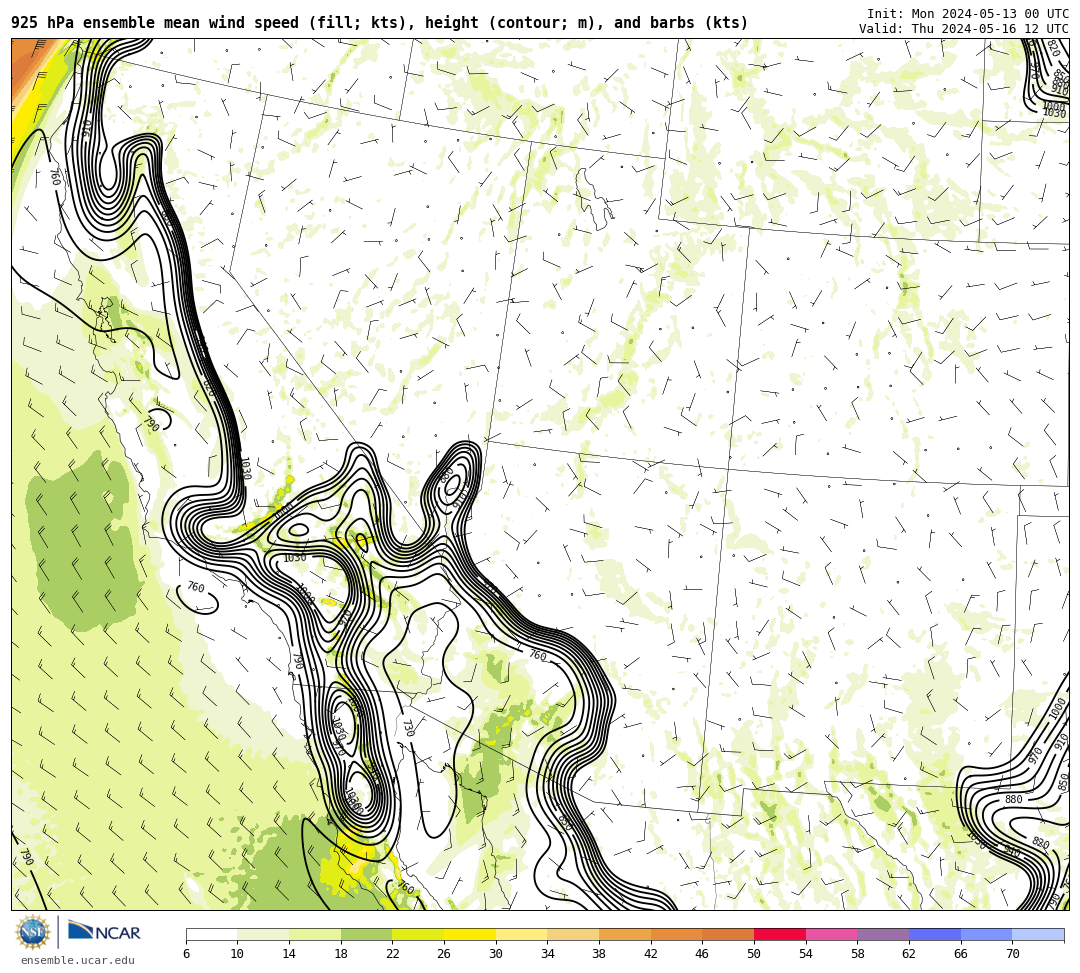The height and width of the screenshot is (973, 1080).
Task: Click the colorbar tick label 22
Action: (x=393, y=954)
